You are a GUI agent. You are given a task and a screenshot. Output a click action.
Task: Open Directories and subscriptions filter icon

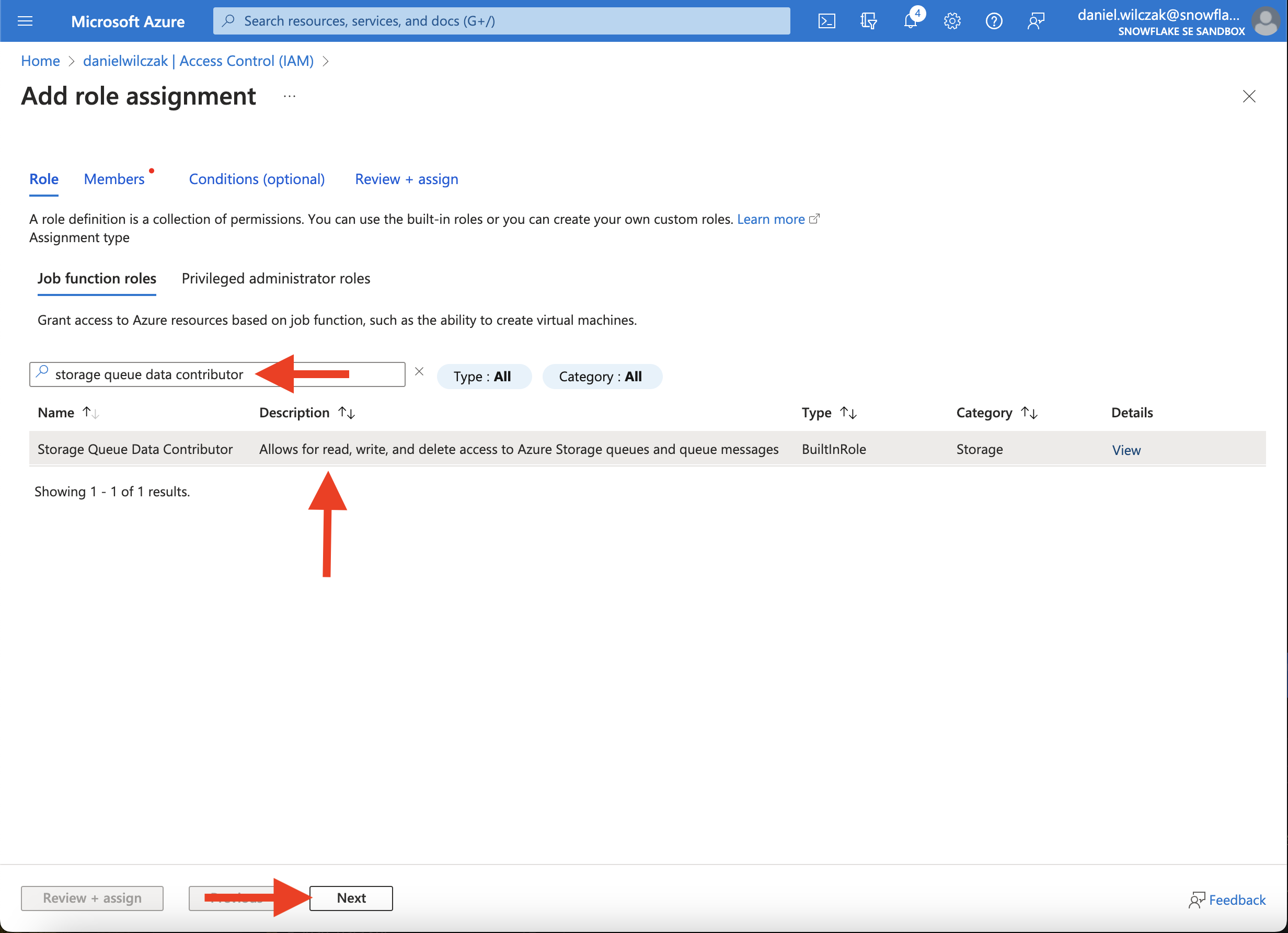[868, 21]
